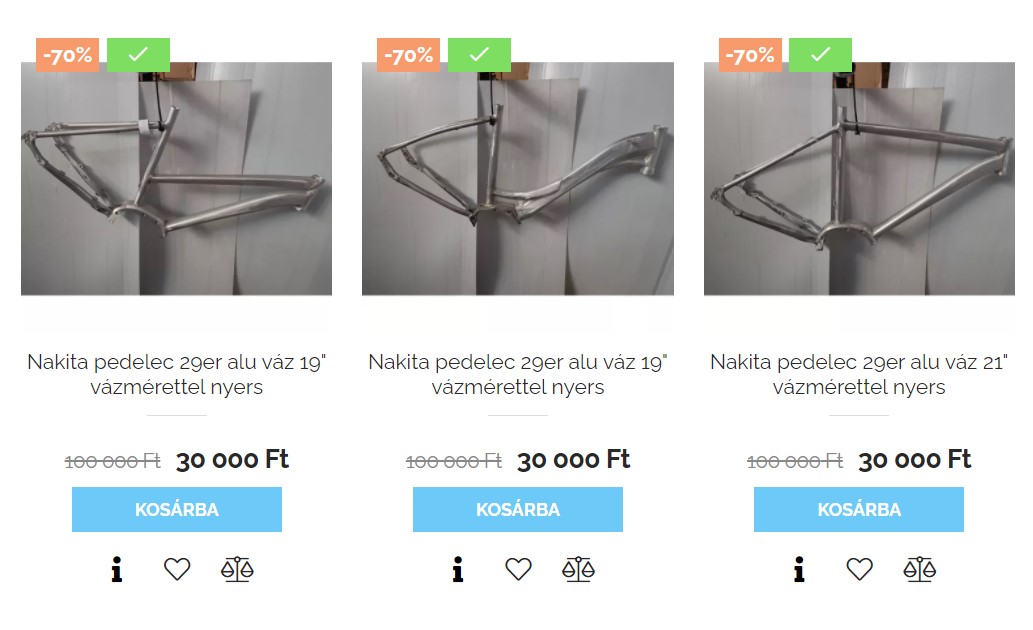Add the 21" frame to cart
1033x630 pixels.
coord(858,509)
